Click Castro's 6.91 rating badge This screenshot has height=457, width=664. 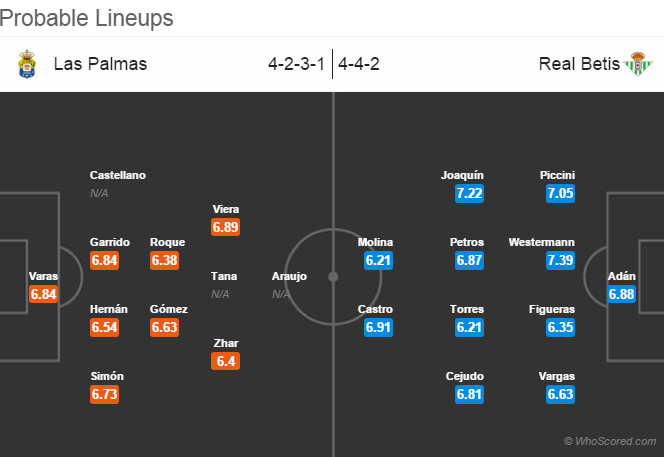(x=378, y=327)
